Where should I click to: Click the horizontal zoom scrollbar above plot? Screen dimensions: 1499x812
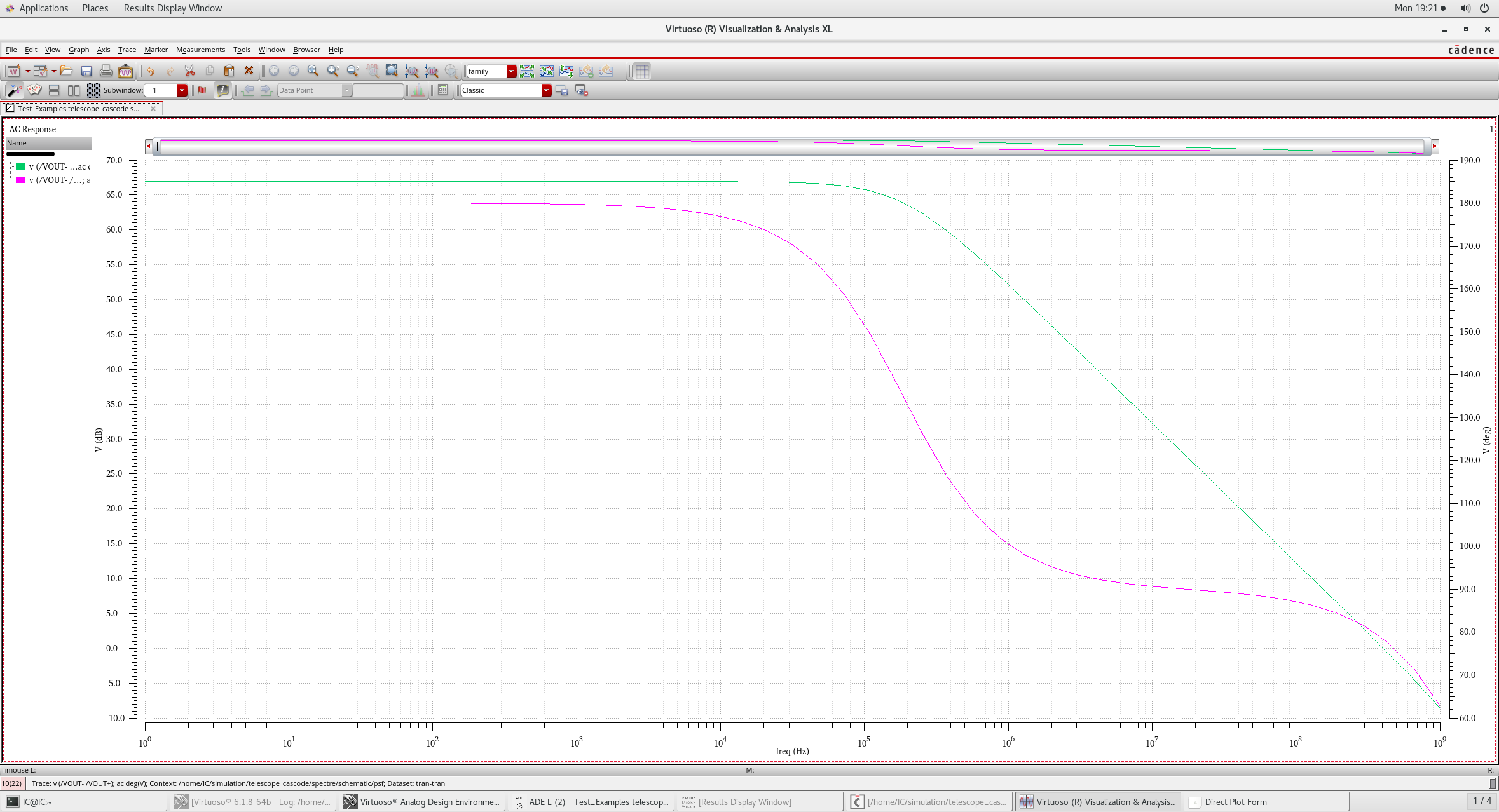[x=791, y=147]
